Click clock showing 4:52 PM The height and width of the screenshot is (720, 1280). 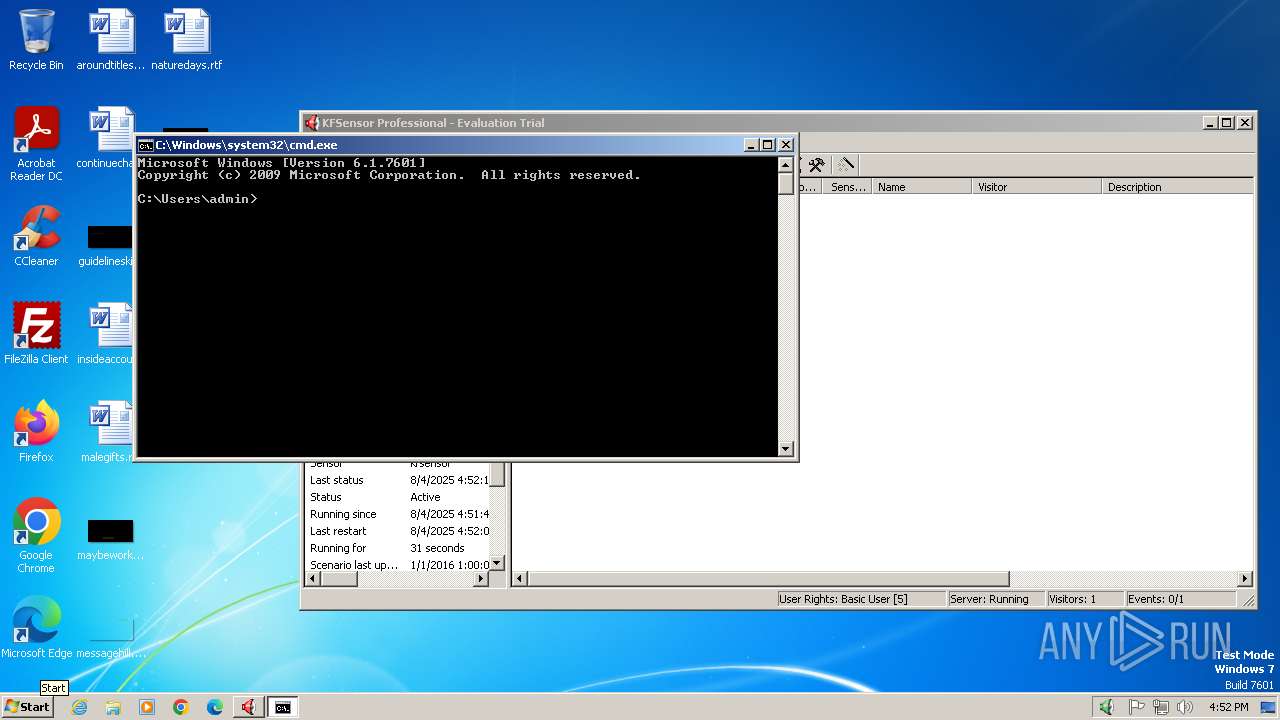click(1229, 707)
